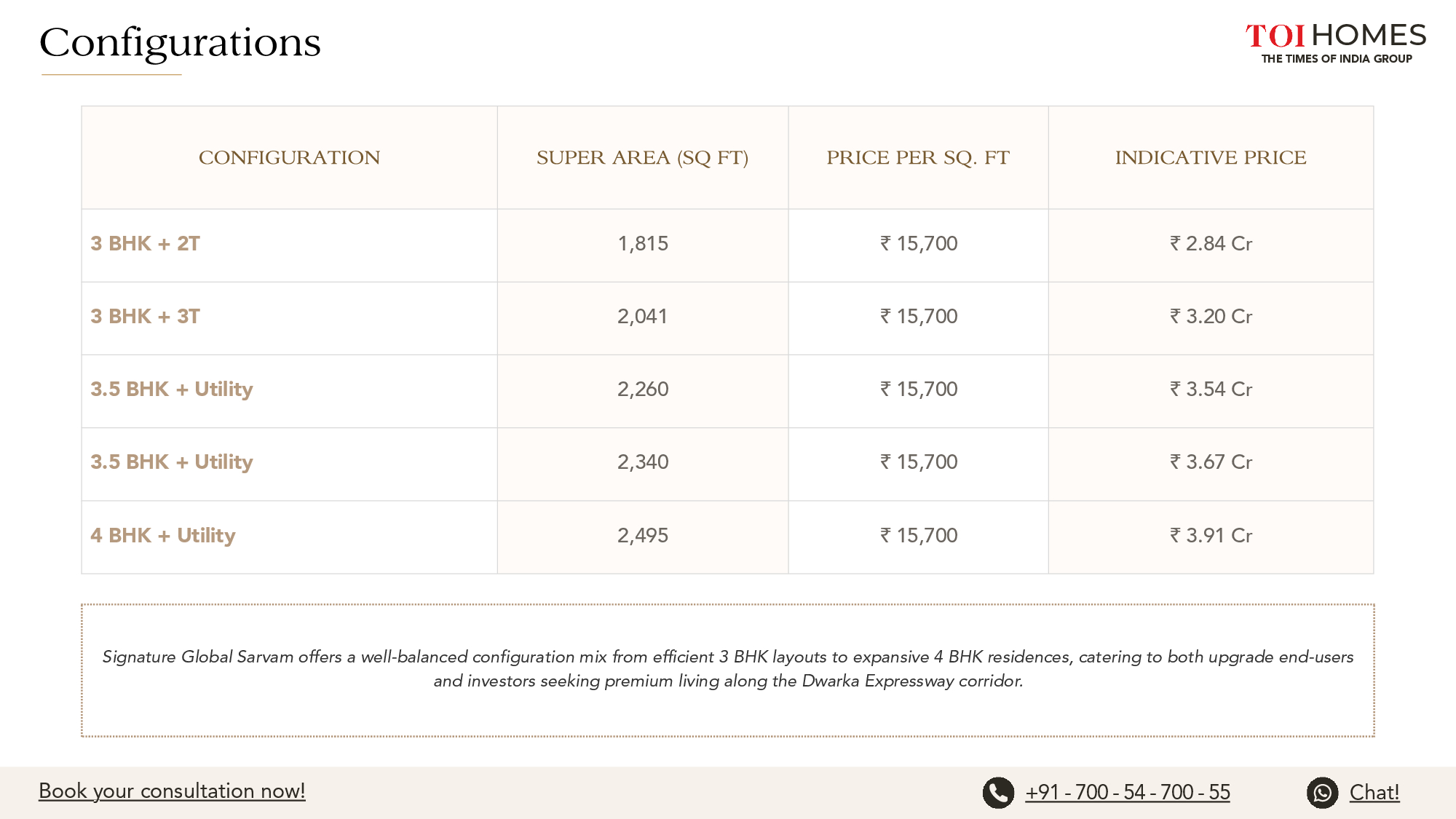Open the Chat! link

point(1374,792)
